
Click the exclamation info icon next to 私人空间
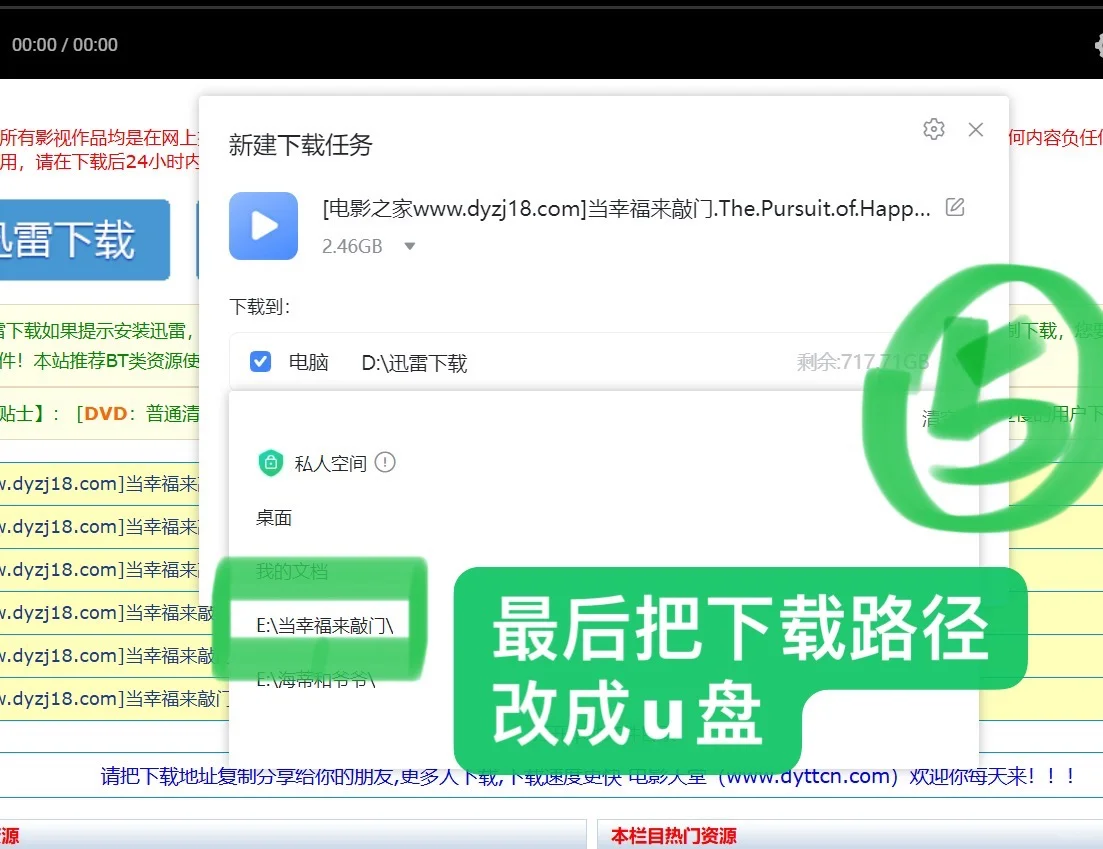click(385, 463)
